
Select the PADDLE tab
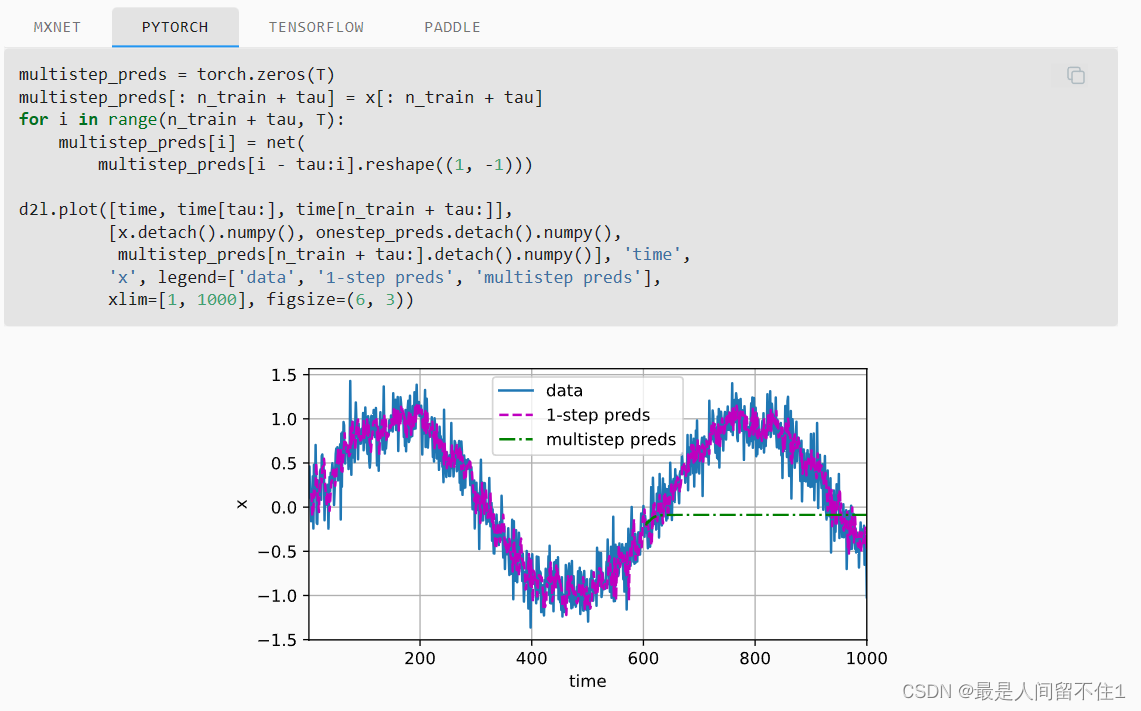coord(452,27)
